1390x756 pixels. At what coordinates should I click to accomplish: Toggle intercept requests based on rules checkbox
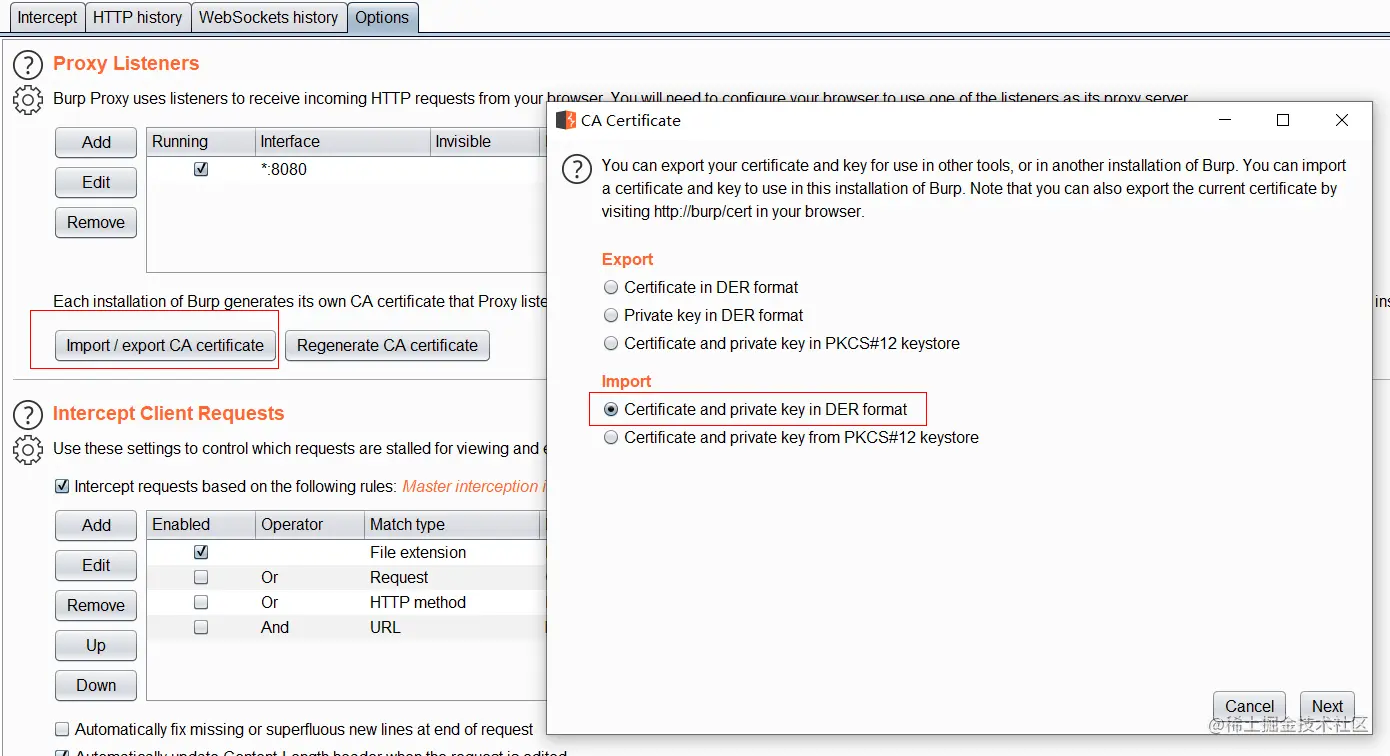pyautogui.click(x=62, y=486)
